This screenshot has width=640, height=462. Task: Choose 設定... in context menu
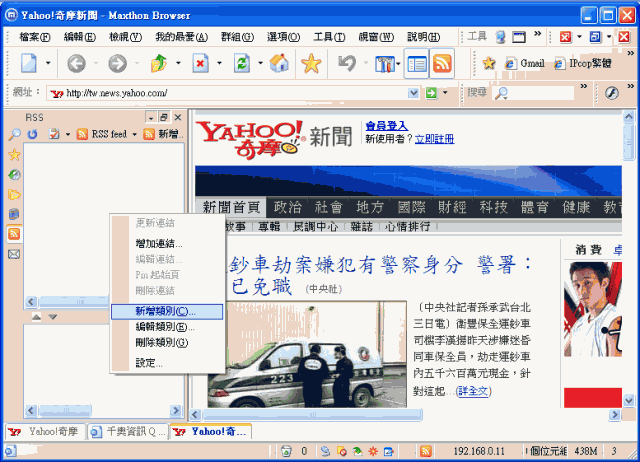(167, 363)
